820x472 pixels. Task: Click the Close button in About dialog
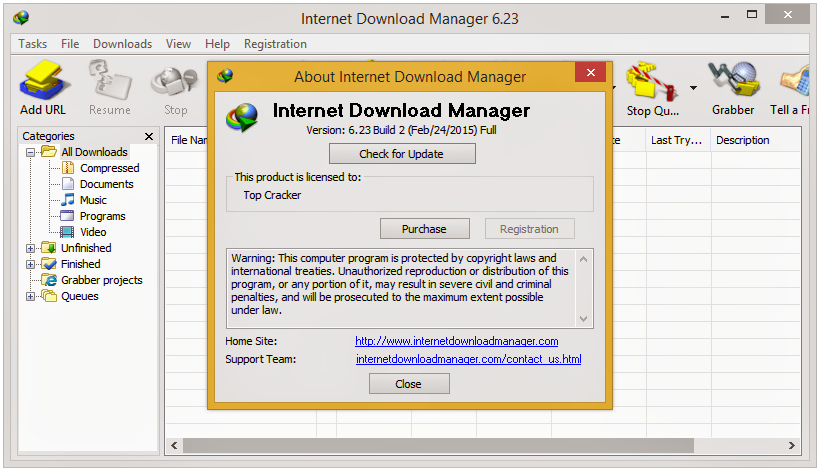click(x=409, y=384)
